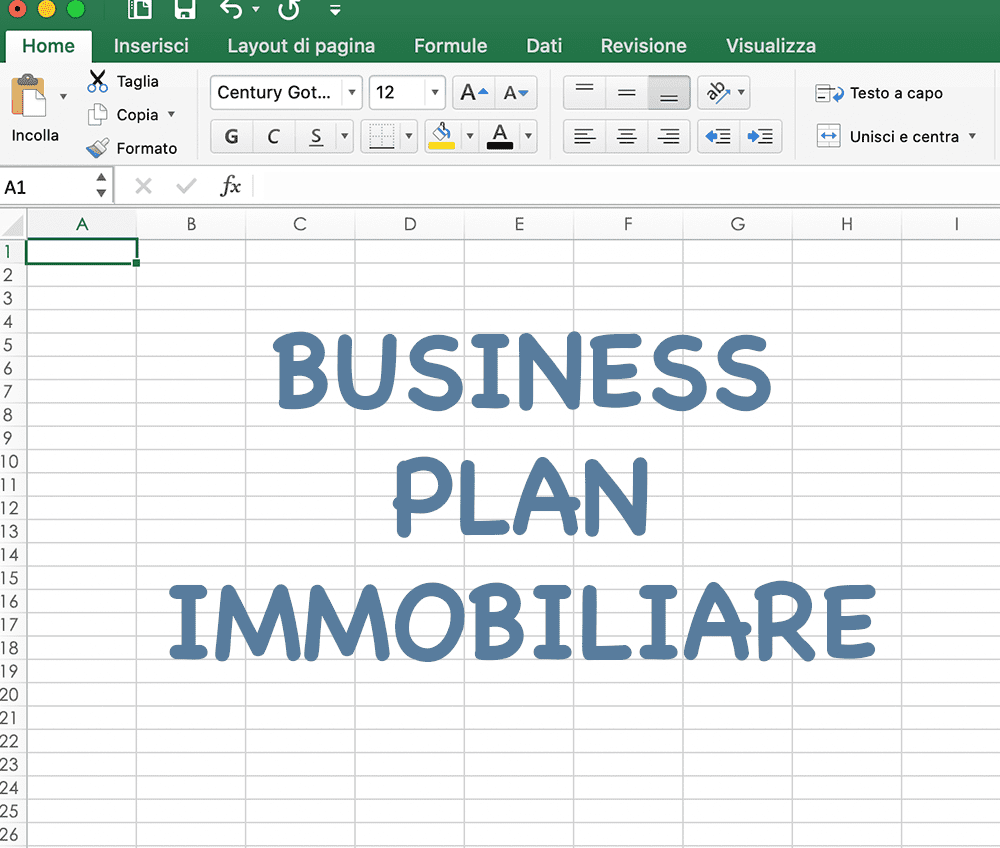This screenshot has width=1000, height=848.
Task: Enable center horizontal text alignment
Action: click(626, 136)
